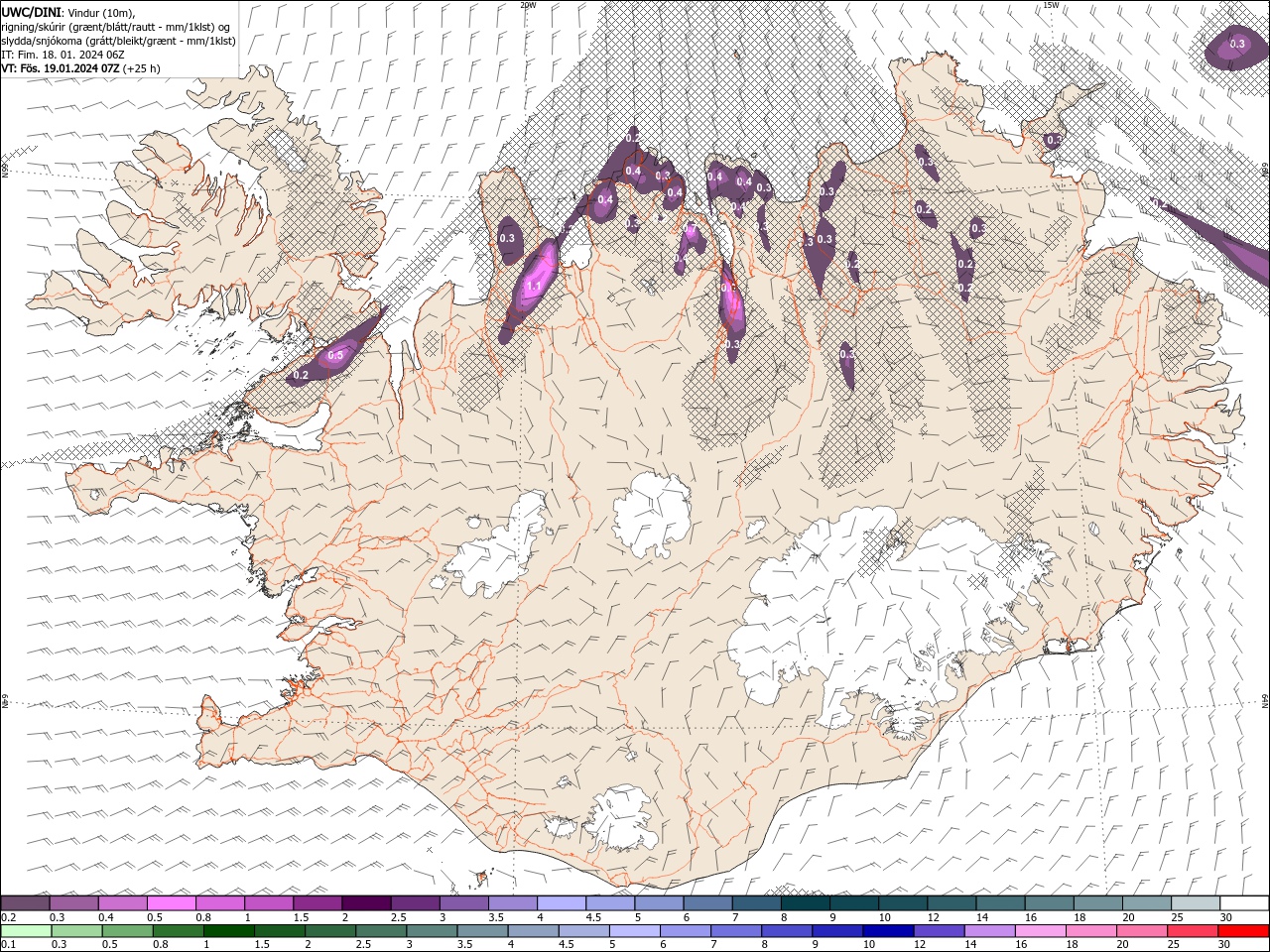1270x952 pixels.
Task: Pick the bright pink 0.5–0.8 swatch in the upper scale
Action: 171,903
